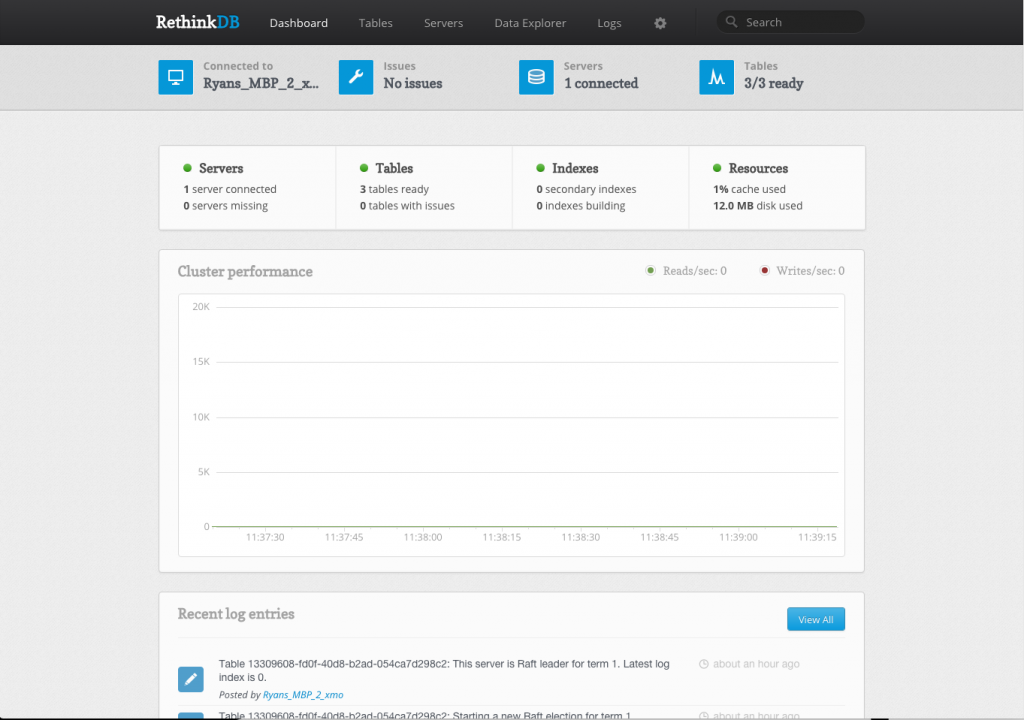Click the 20K axis label
This screenshot has width=1024, height=720.
click(x=201, y=306)
